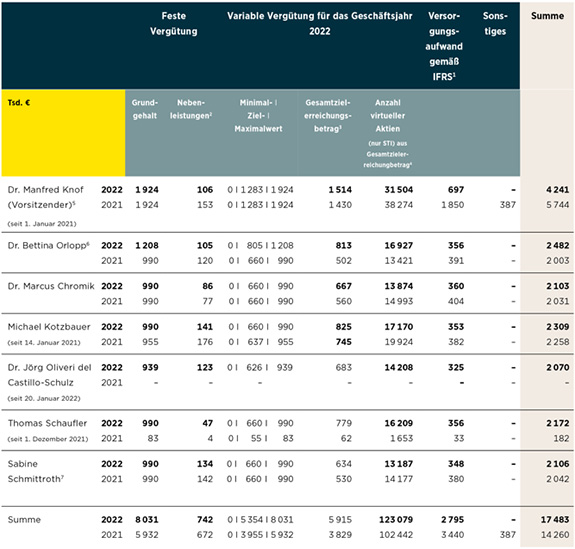The image size is (575, 549).
Task: Click the note '(seit 1. Dezember 2021)'
Action: tap(48, 439)
